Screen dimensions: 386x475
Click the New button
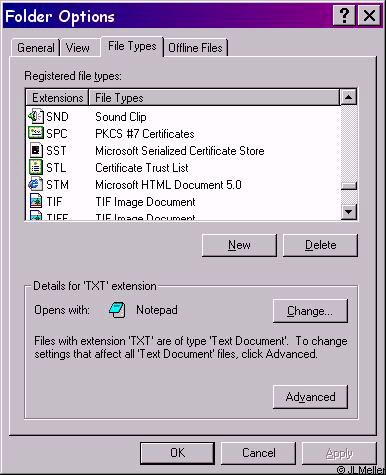pyautogui.click(x=239, y=245)
